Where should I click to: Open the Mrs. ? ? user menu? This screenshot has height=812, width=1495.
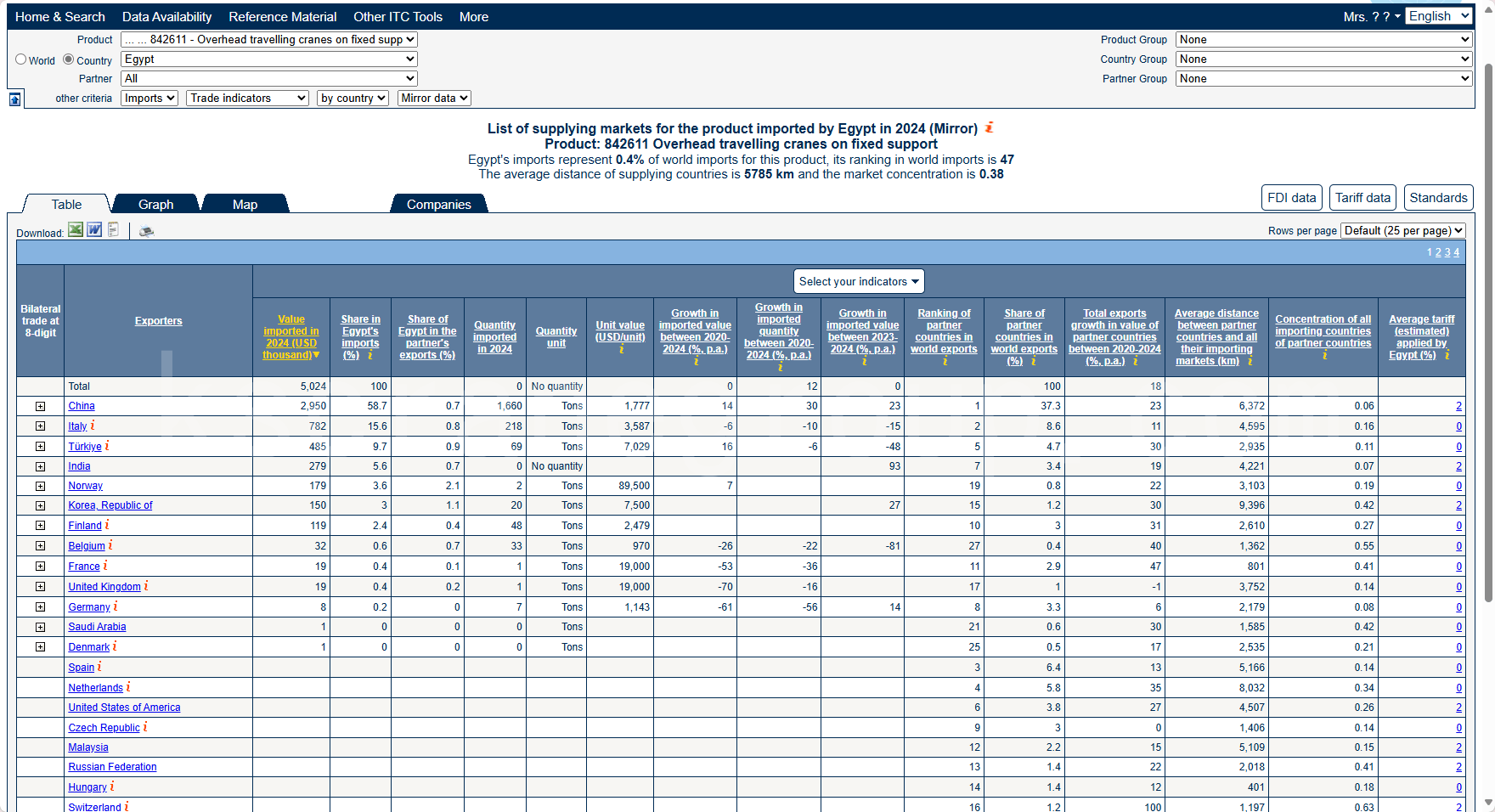1372,17
